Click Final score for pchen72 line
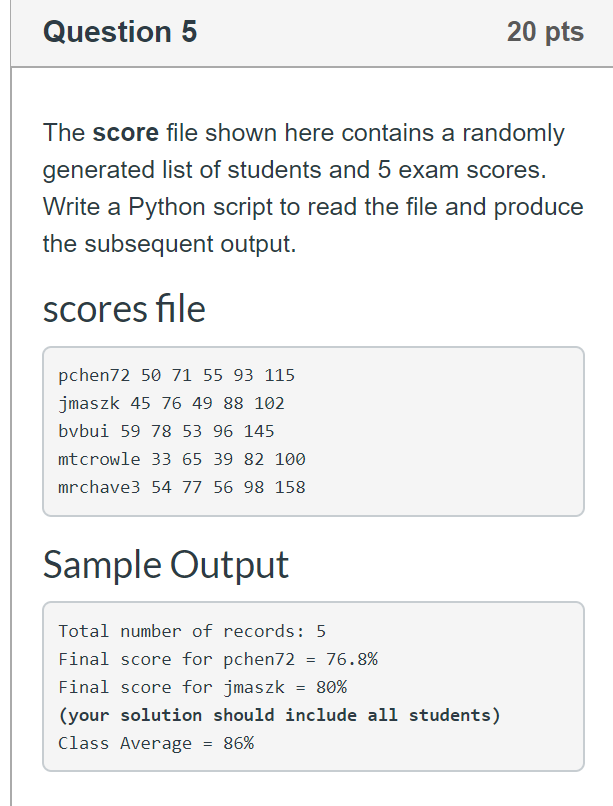 point(218,659)
